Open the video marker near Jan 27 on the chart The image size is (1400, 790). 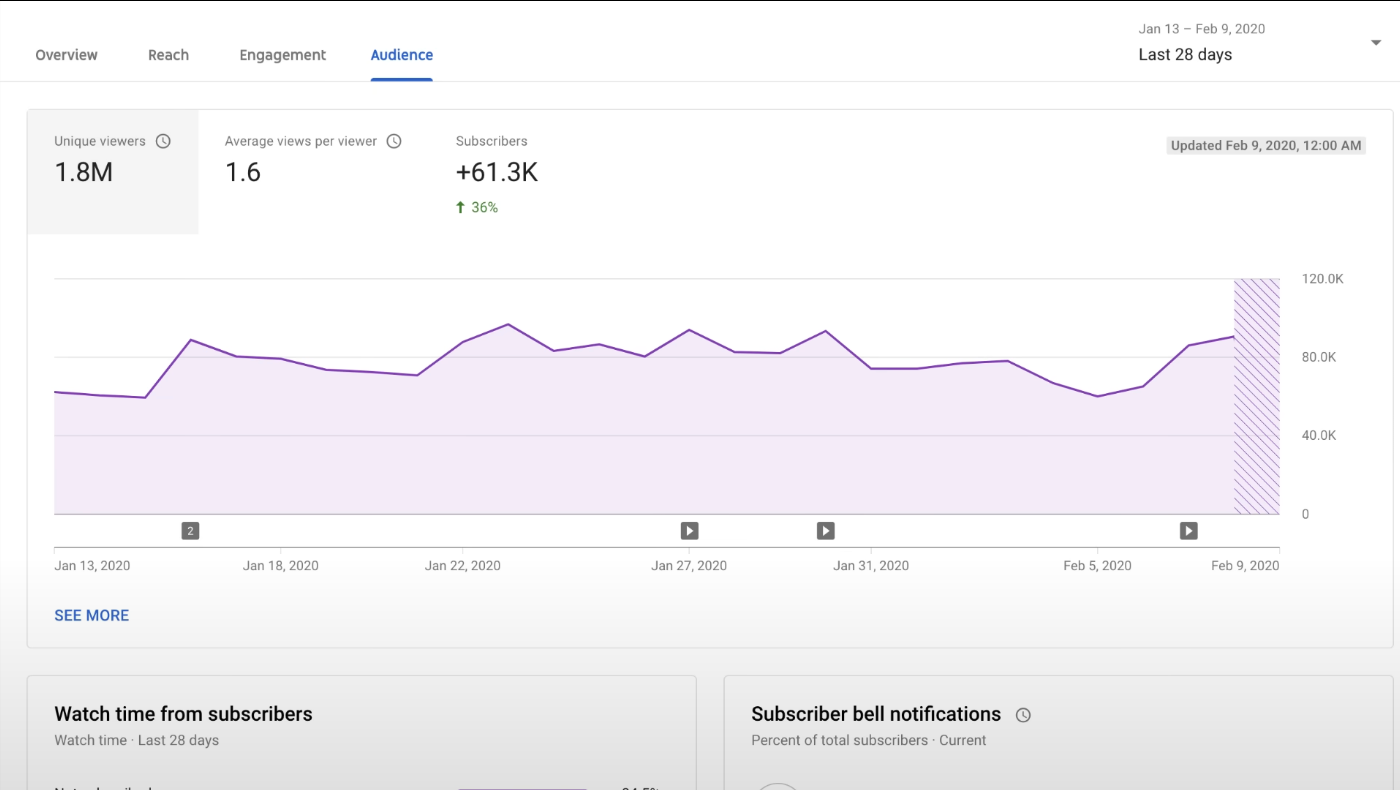(689, 530)
